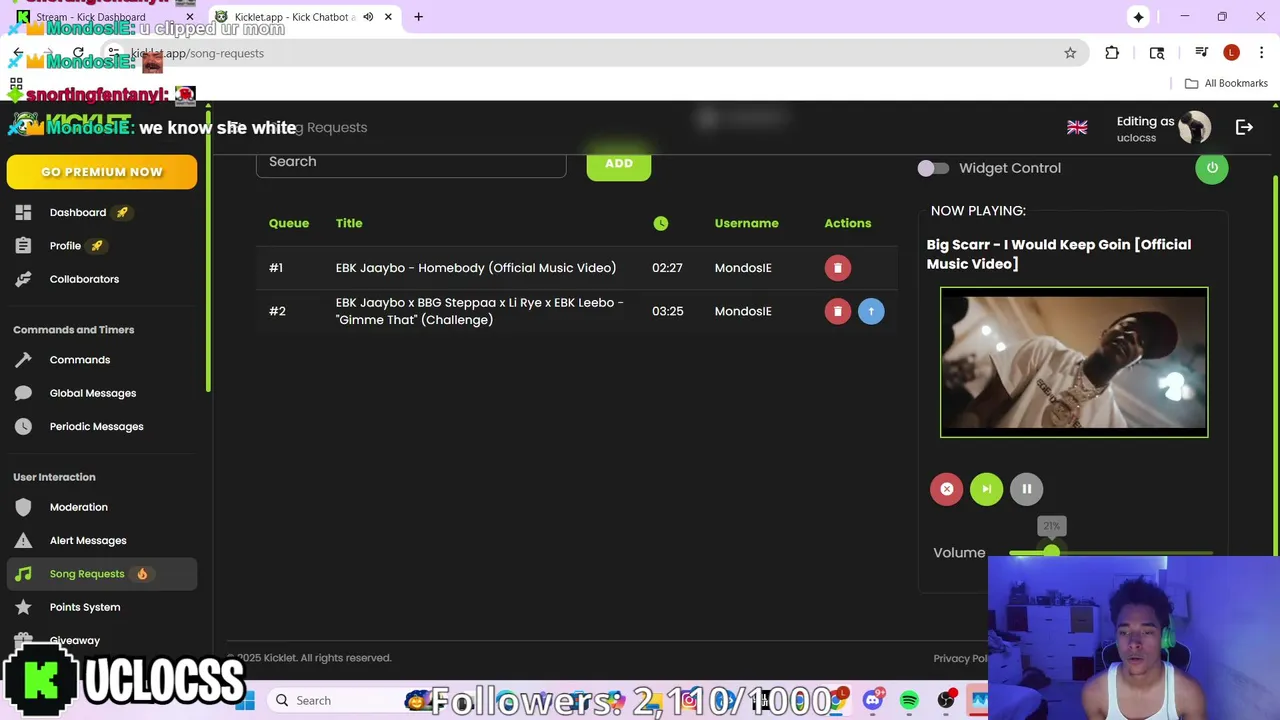Open Spotify from the taskbar
Viewport: 1280px width, 720px height.
[x=909, y=701]
